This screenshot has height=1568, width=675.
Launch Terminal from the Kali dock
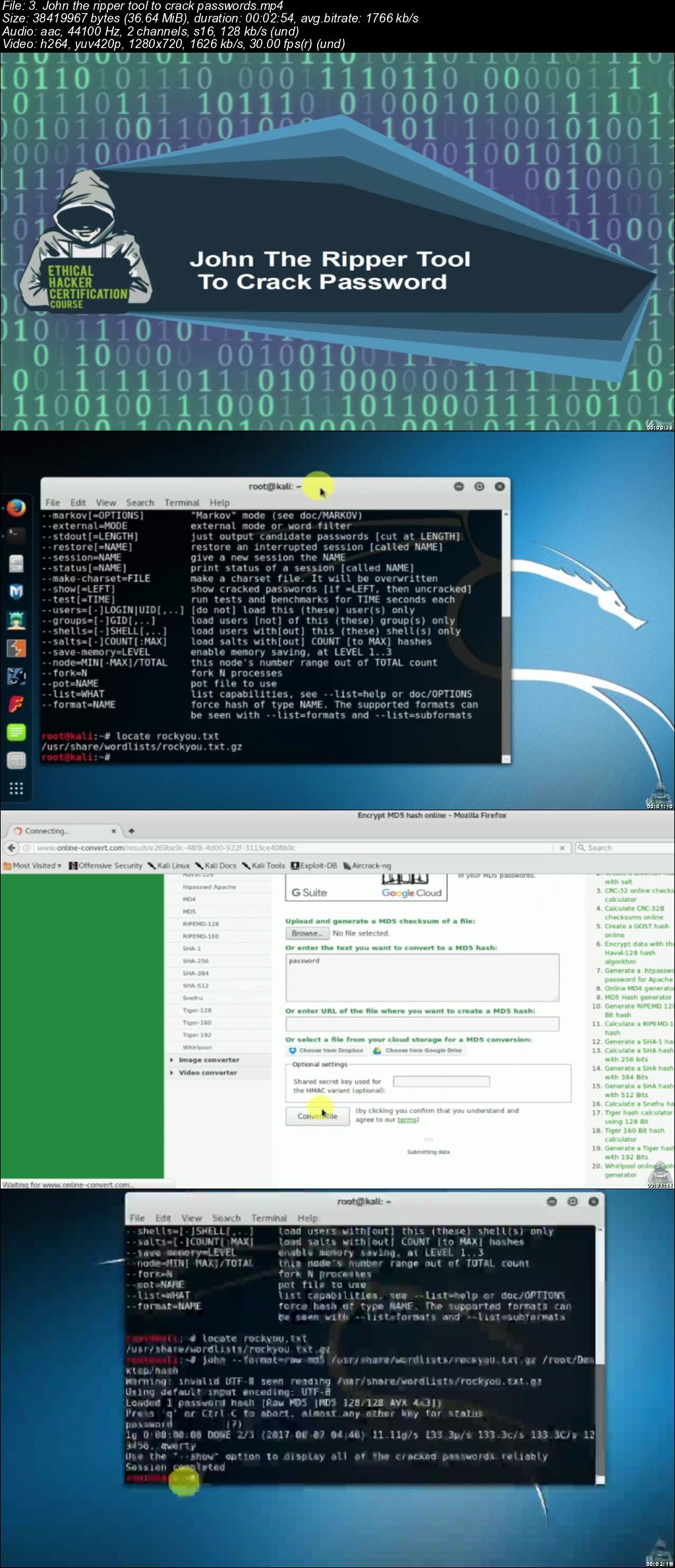coord(16,534)
